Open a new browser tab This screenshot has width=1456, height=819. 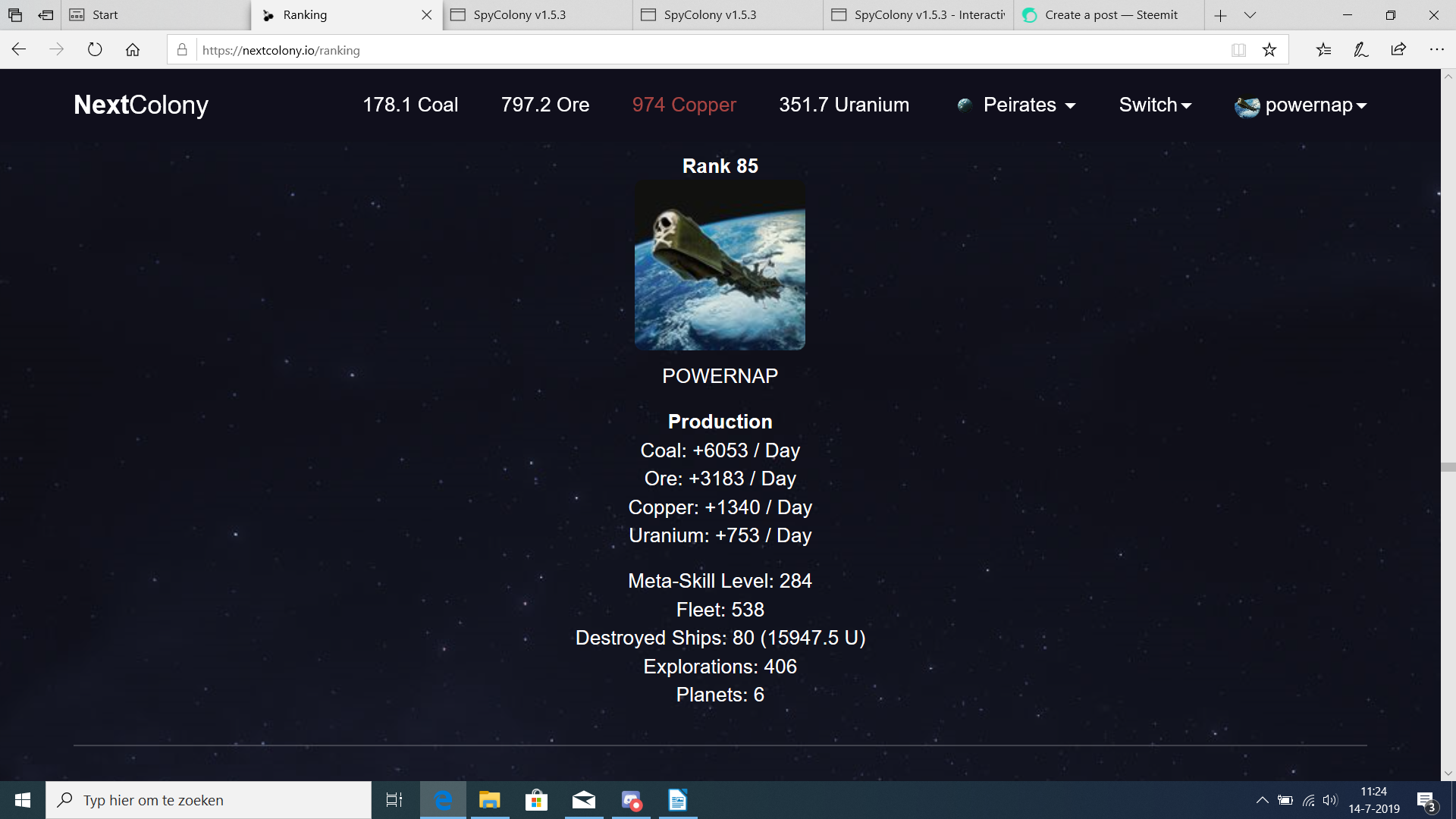pyautogui.click(x=1220, y=15)
